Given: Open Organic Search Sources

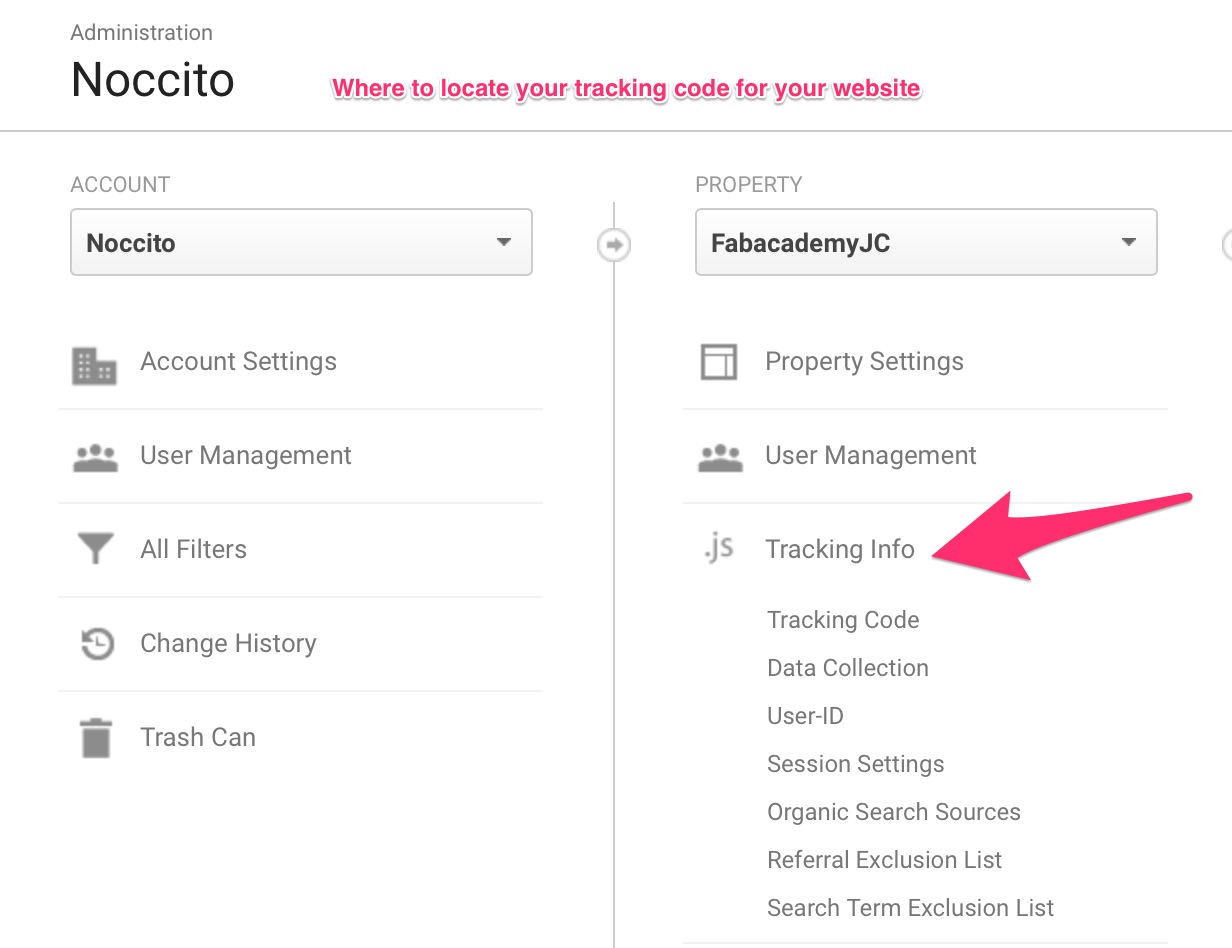Looking at the screenshot, I should point(893,812).
